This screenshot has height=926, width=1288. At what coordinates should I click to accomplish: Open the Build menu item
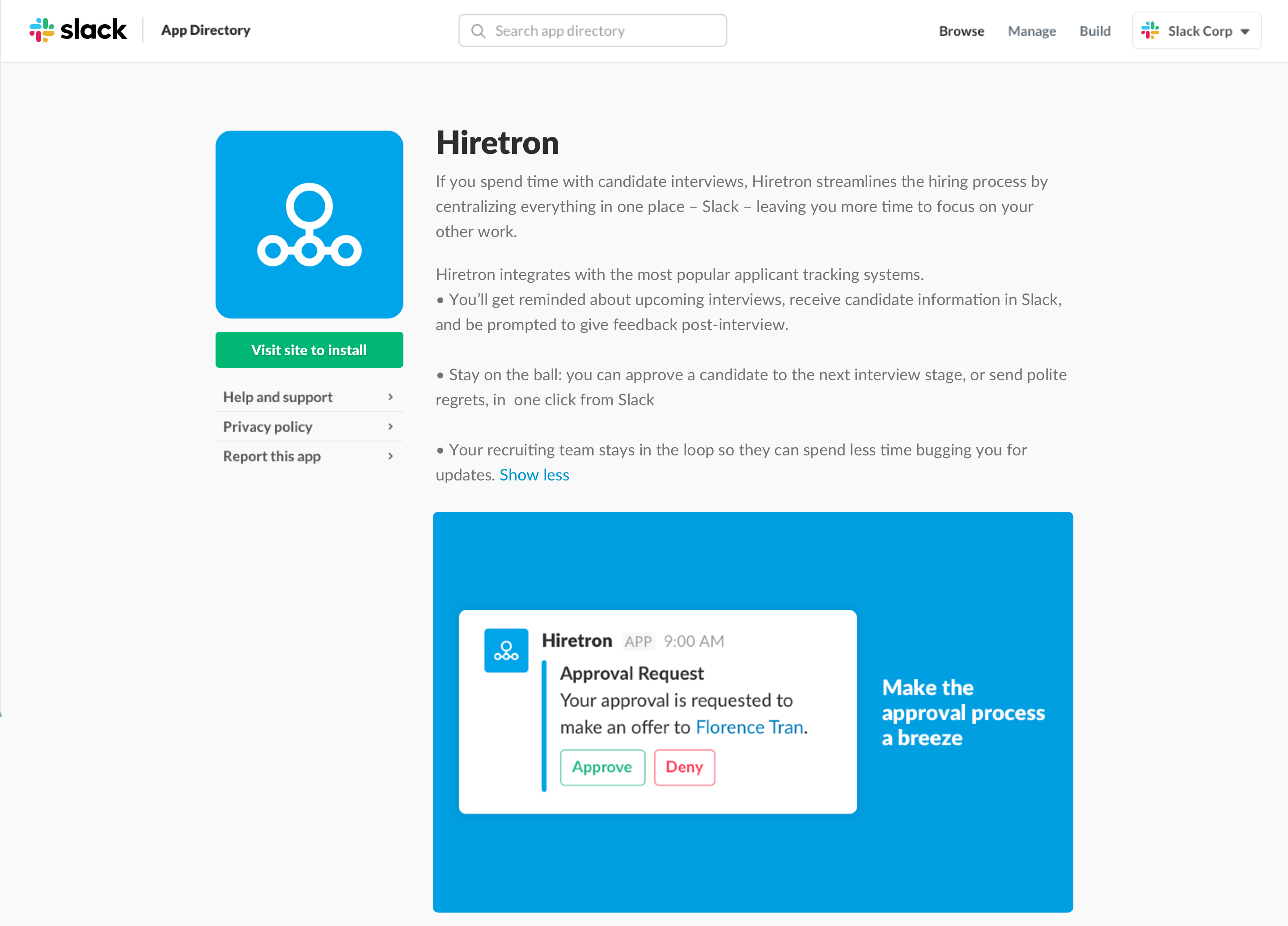click(1095, 30)
